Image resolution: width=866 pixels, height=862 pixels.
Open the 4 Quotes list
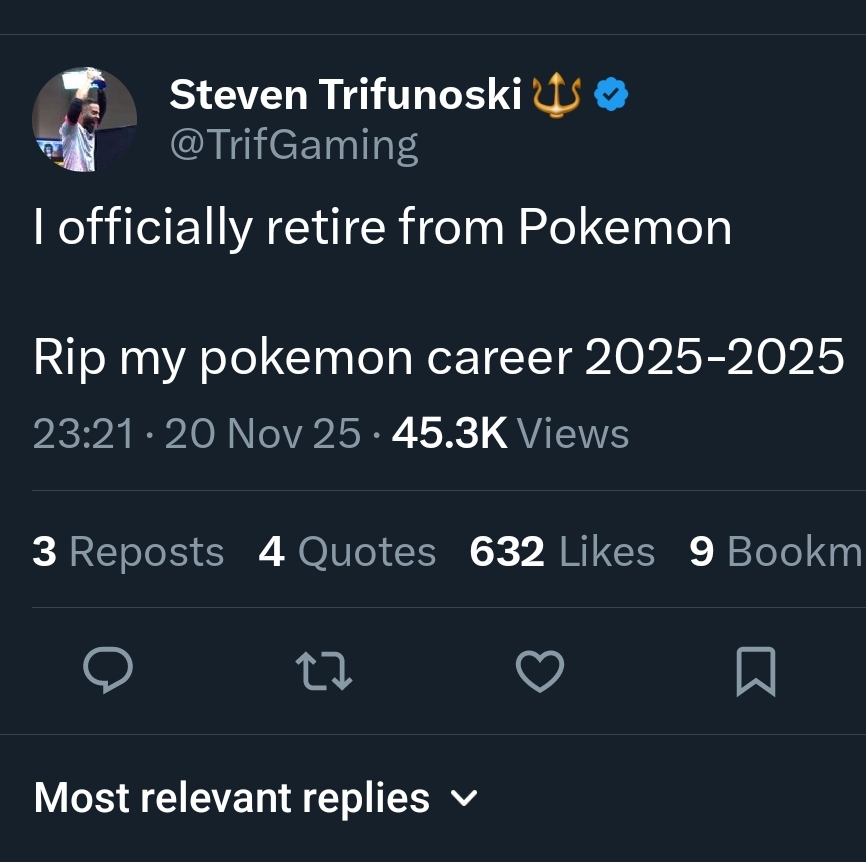[x=347, y=551]
